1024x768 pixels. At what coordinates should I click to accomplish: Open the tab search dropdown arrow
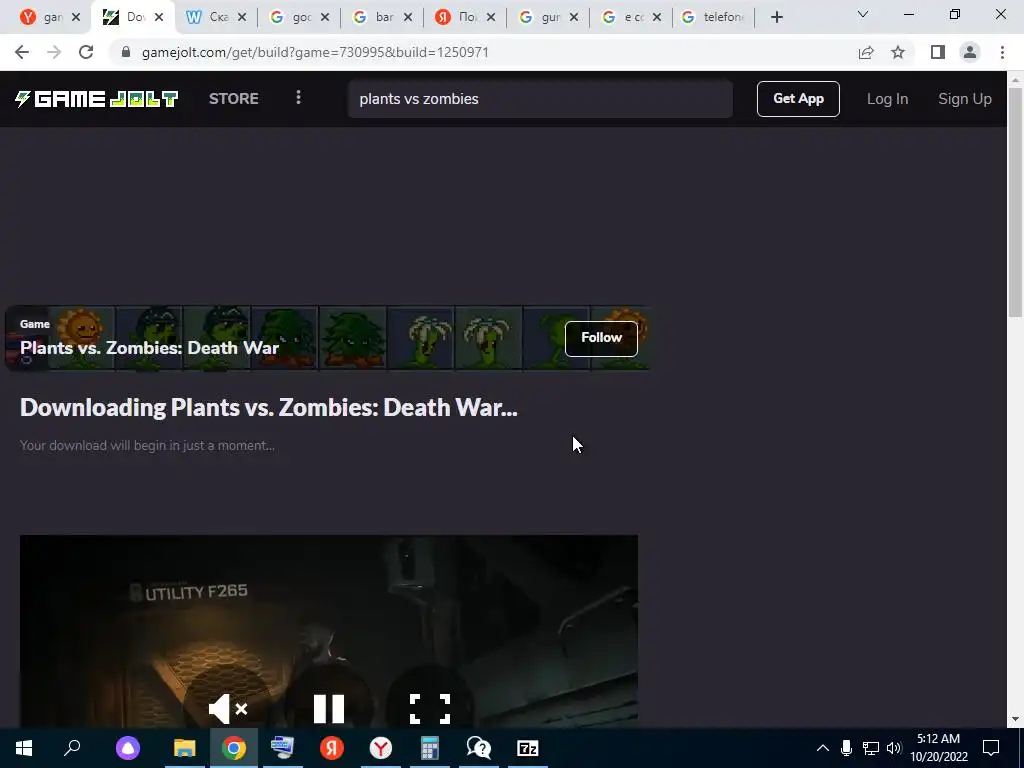tap(863, 14)
